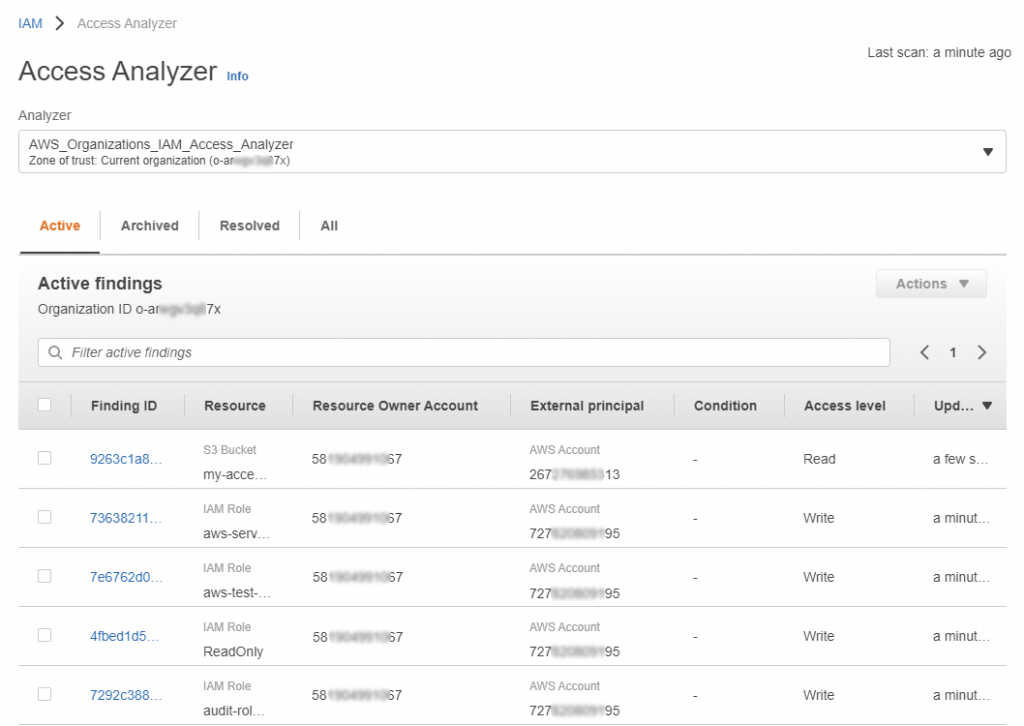1024x726 pixels.
Task: Switch to the Resolved tab
Action: point(249,226)
